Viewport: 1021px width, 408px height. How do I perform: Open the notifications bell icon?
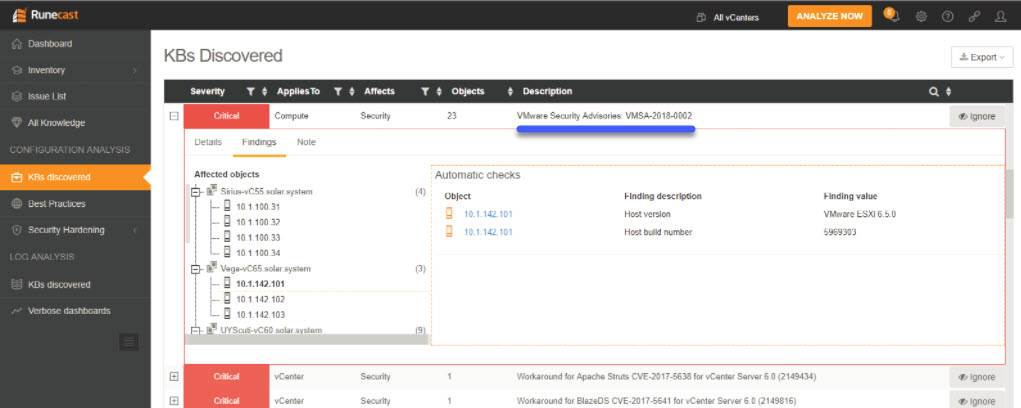click(x=891, y=16)
